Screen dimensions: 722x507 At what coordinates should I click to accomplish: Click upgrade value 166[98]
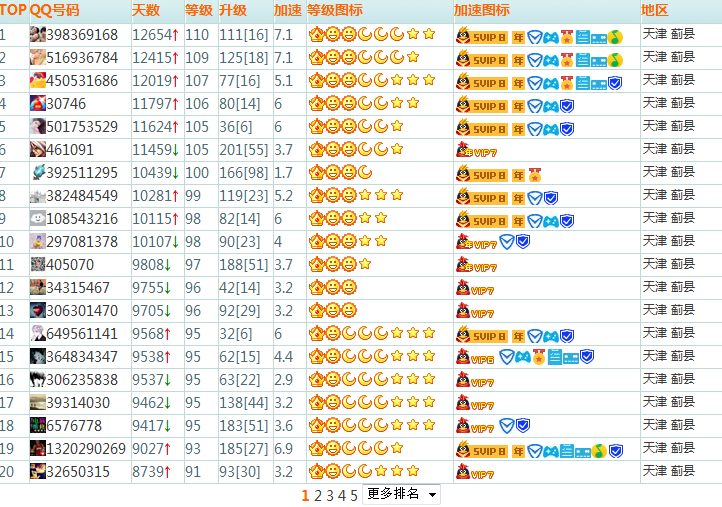click(x=244, y=173)
